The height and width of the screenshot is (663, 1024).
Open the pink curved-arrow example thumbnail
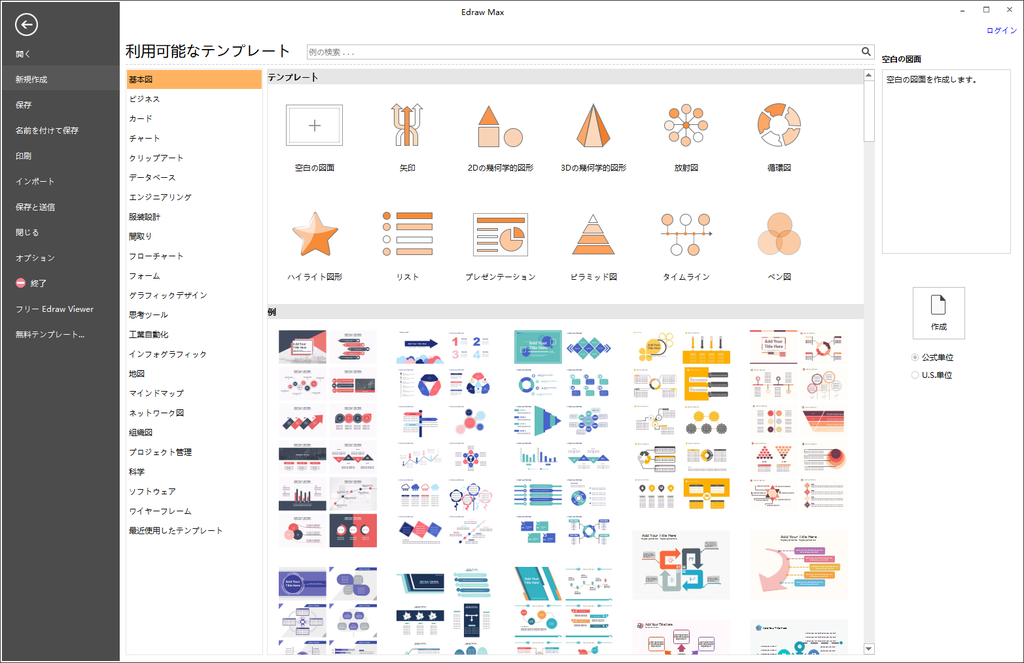tap(799, 565)
